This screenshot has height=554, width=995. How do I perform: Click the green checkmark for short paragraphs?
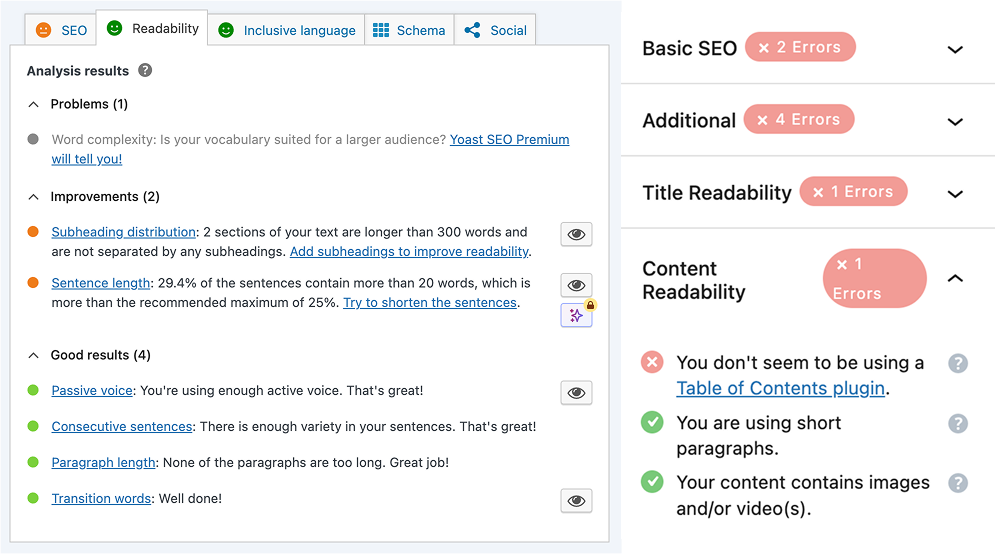[653, 423]
